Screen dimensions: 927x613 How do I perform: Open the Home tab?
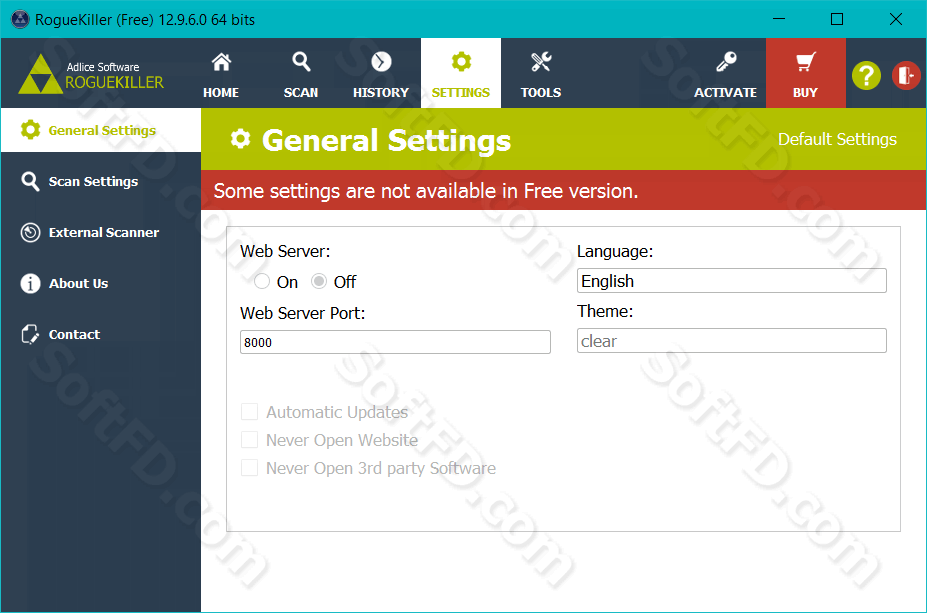click(221, 73)
